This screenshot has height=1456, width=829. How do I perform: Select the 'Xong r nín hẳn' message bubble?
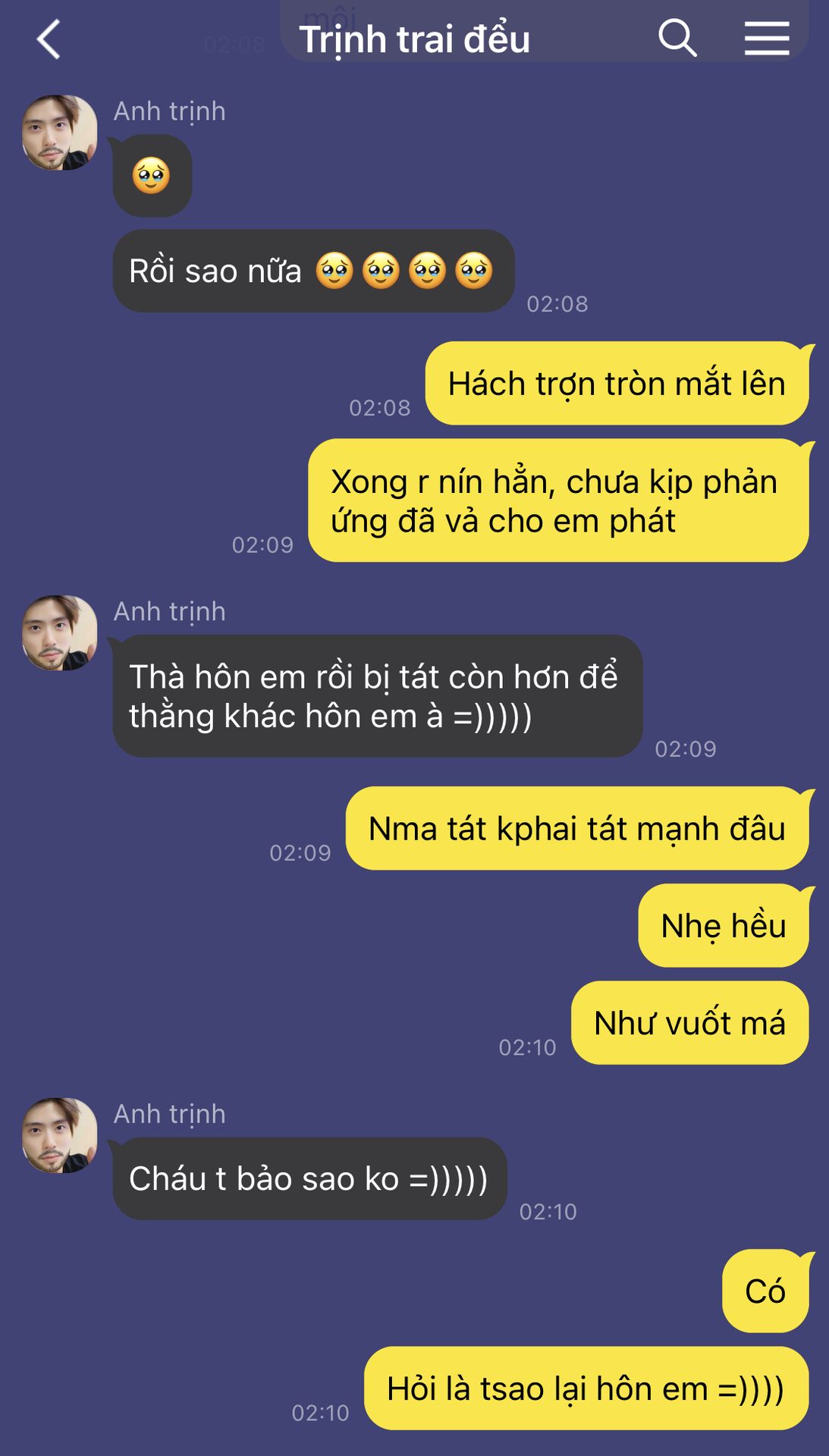[x=558, y=500]
